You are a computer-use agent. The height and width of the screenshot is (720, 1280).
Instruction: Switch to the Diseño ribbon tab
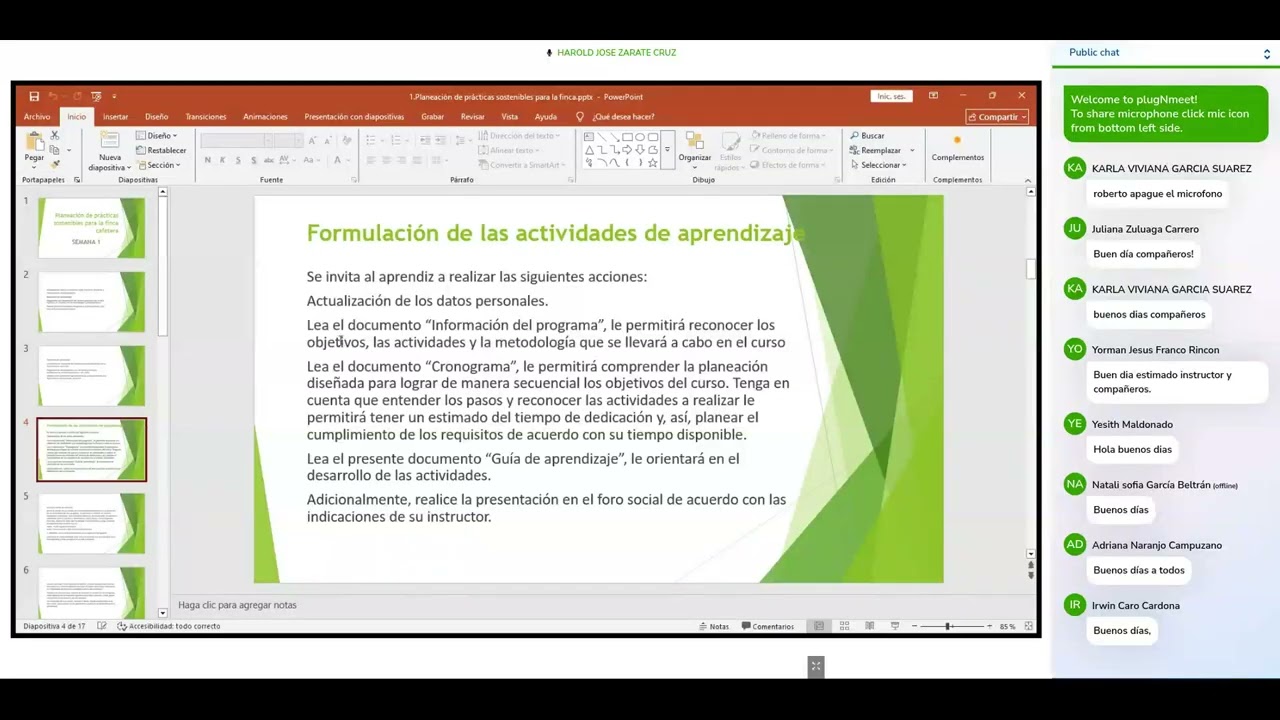pyautogui.click(x=156, y=117)
